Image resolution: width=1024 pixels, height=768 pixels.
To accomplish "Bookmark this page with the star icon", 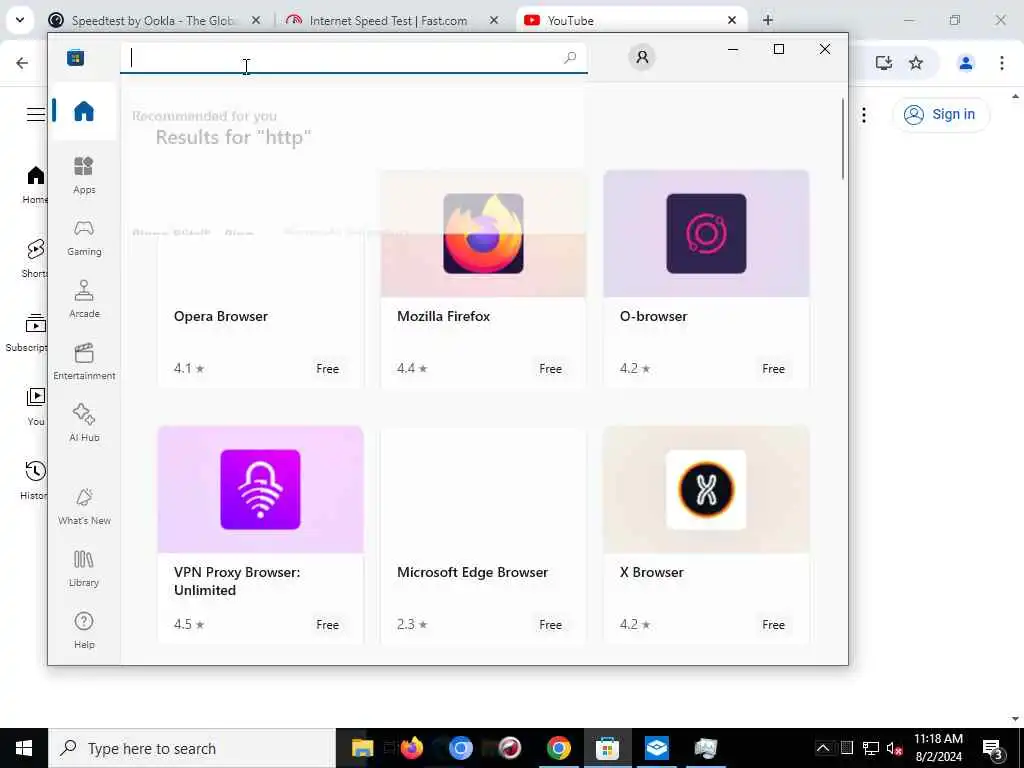I will point(916,63).
